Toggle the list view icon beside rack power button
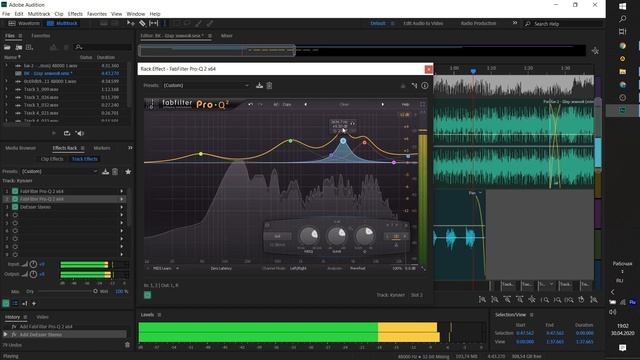640x360 pixels. point(15,303)
